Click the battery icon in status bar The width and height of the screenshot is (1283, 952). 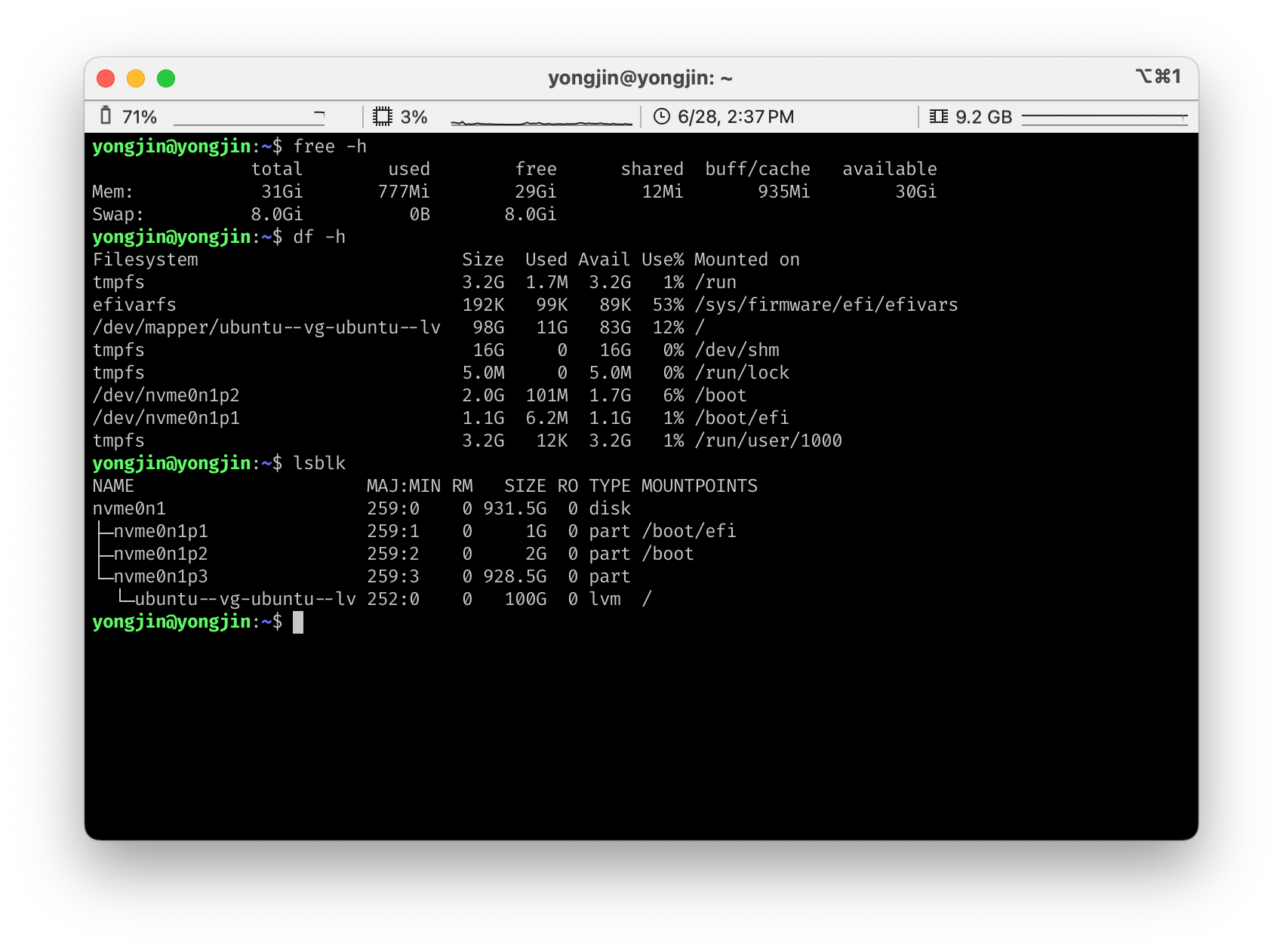pos(106,116)
